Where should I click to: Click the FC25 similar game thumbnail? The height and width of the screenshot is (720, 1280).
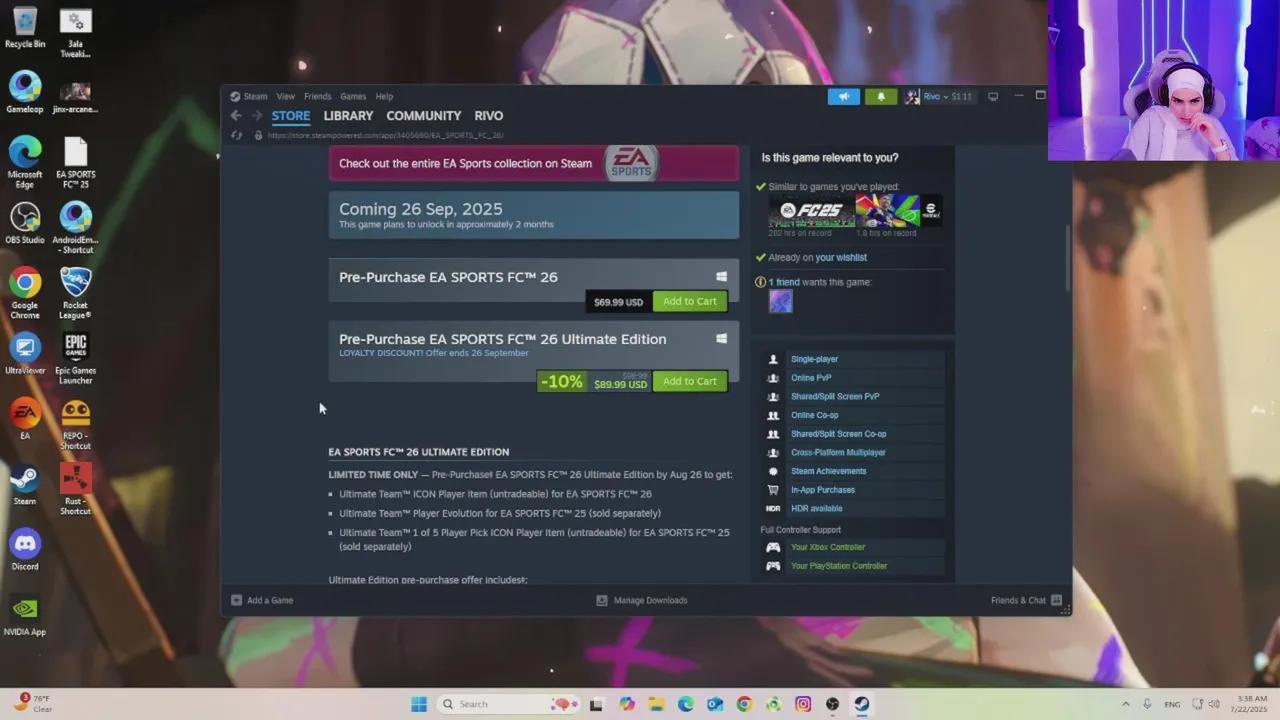811,211
